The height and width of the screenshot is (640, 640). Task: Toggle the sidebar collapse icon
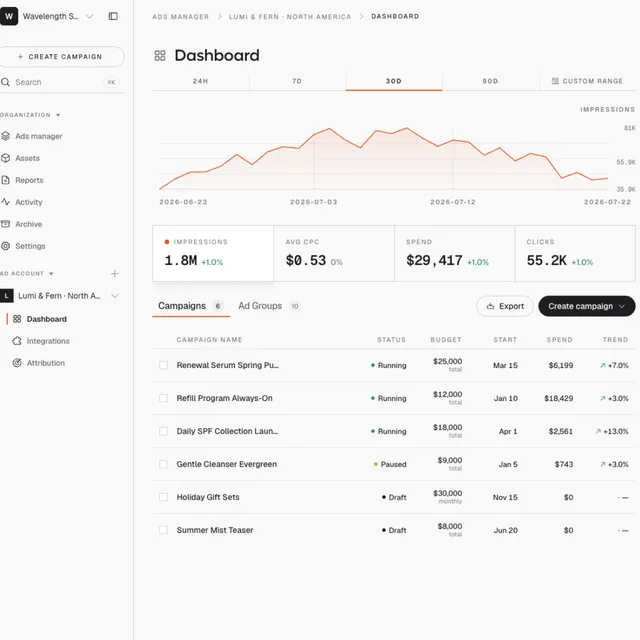tap(113, 16)
